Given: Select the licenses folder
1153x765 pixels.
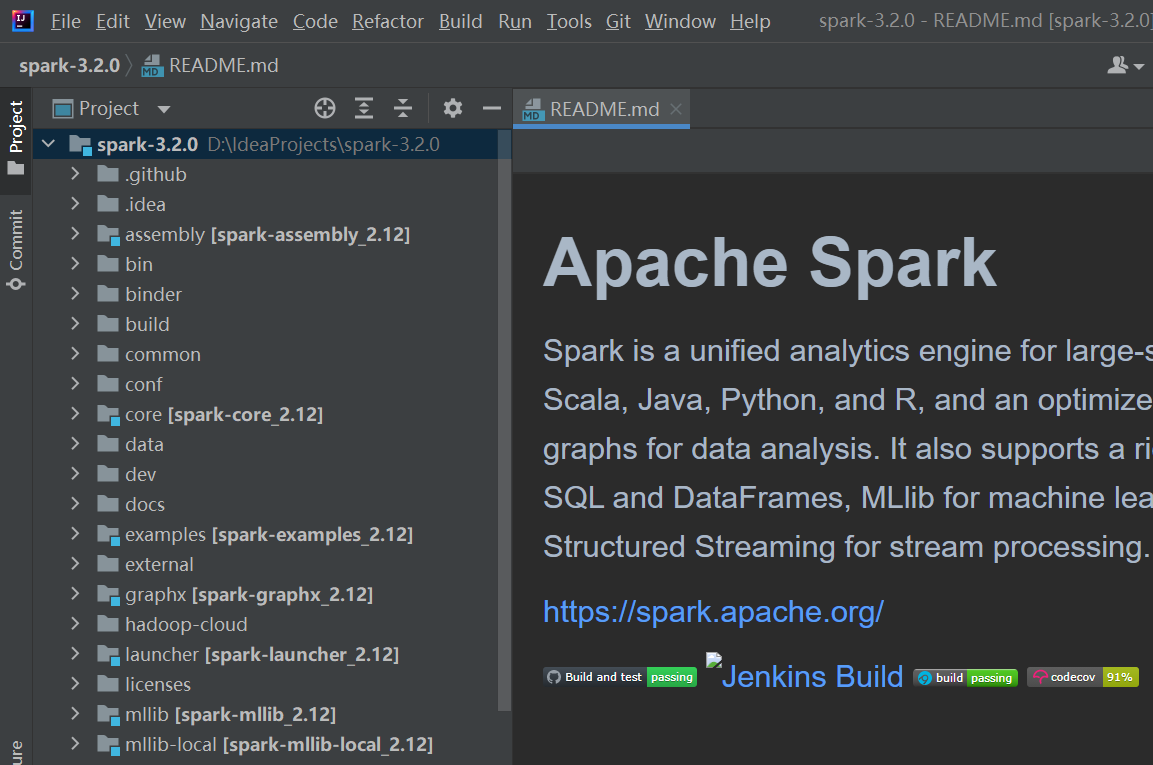Looking at the screenshot, I should 157,685.
